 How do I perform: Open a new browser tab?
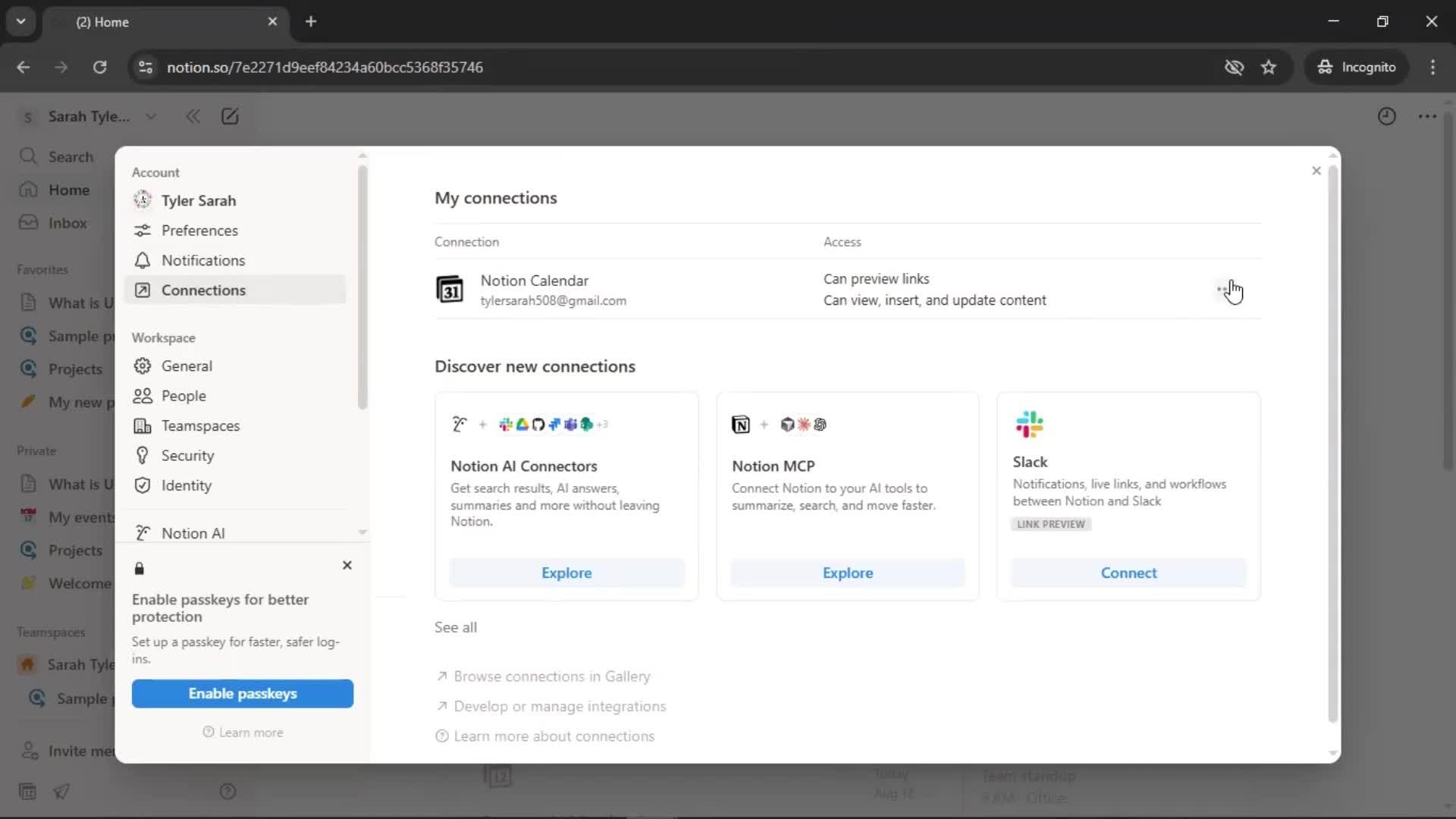click(311, 22)
